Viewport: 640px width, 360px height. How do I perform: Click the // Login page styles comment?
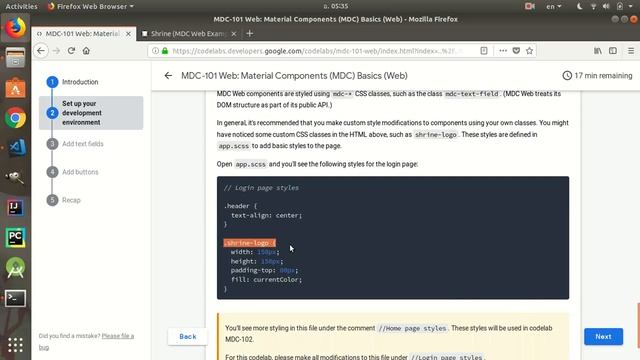[x=261, y=188]
